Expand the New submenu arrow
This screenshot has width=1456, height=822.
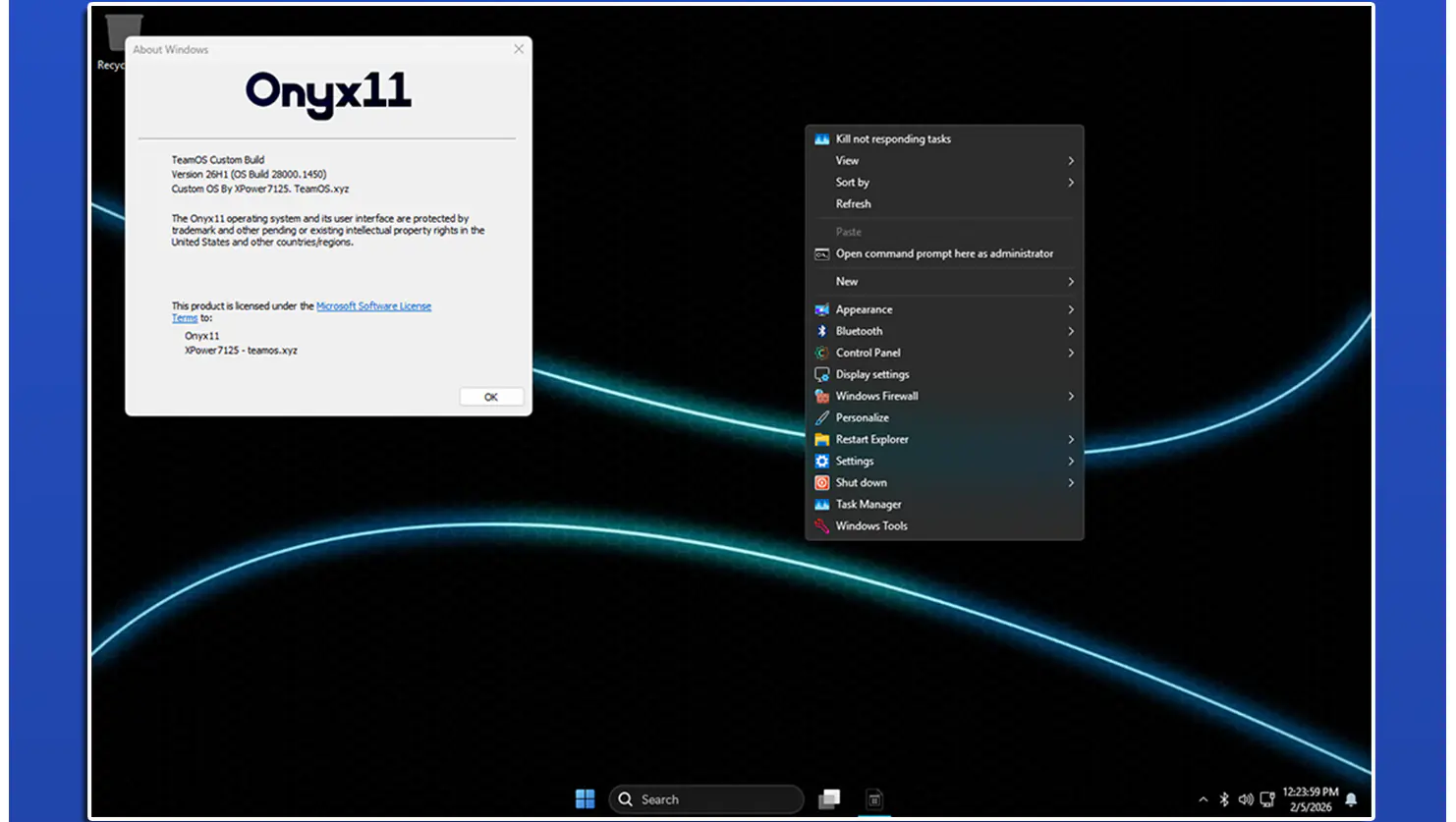[1071, 282]
